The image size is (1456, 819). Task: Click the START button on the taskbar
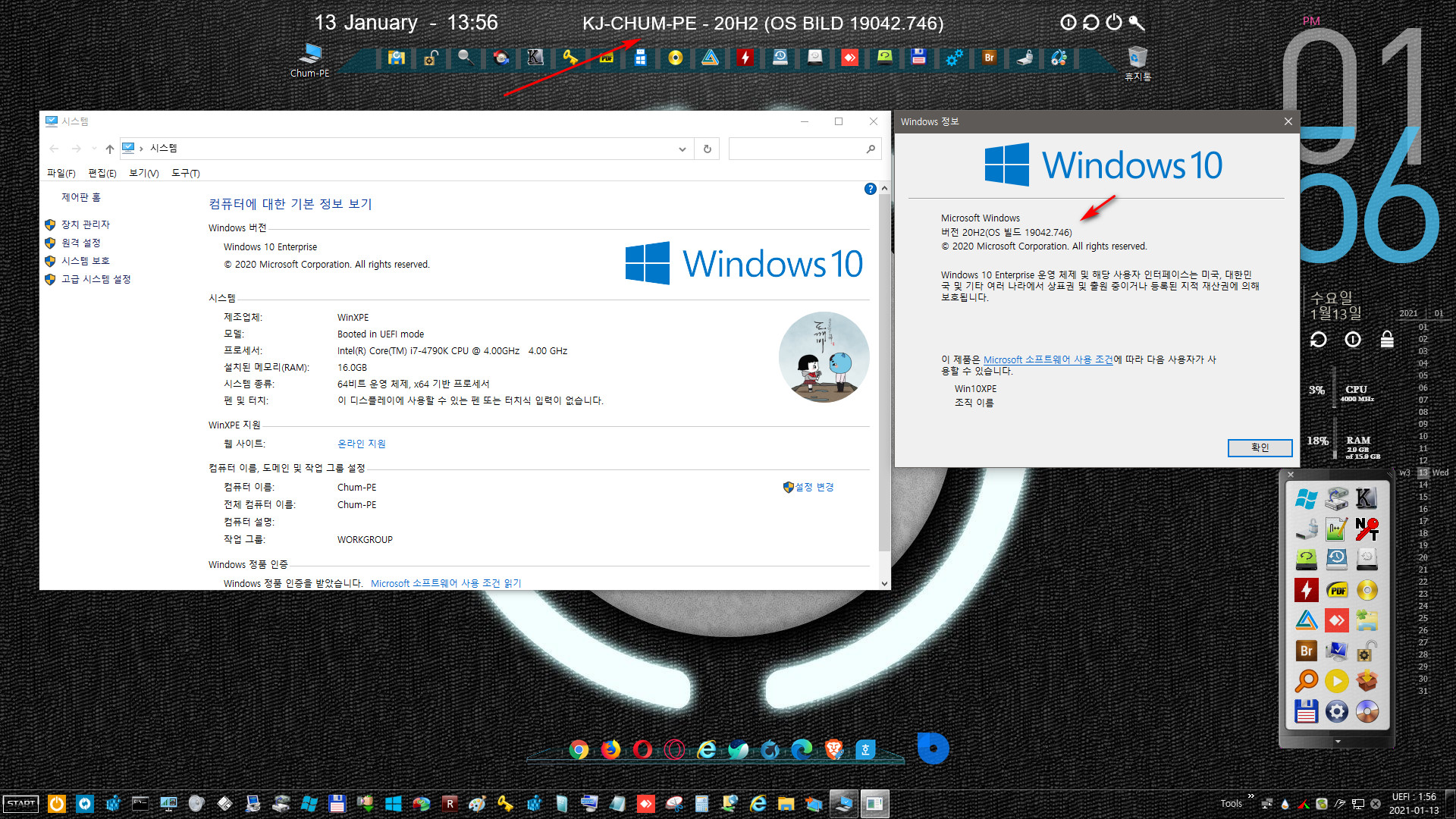point(21,804)
